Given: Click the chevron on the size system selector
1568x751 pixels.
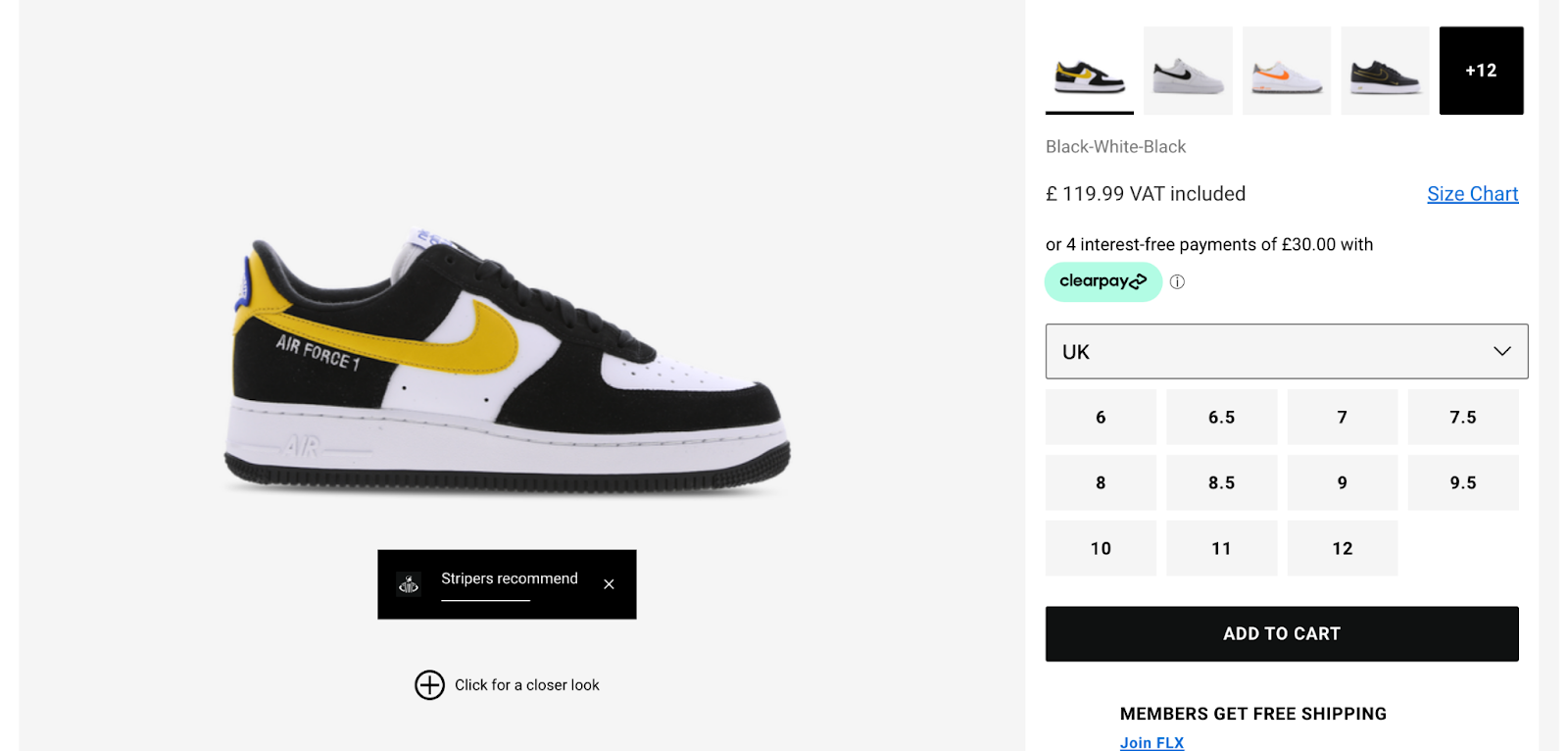Looking at the screenshot, I should coord(1501,351).
